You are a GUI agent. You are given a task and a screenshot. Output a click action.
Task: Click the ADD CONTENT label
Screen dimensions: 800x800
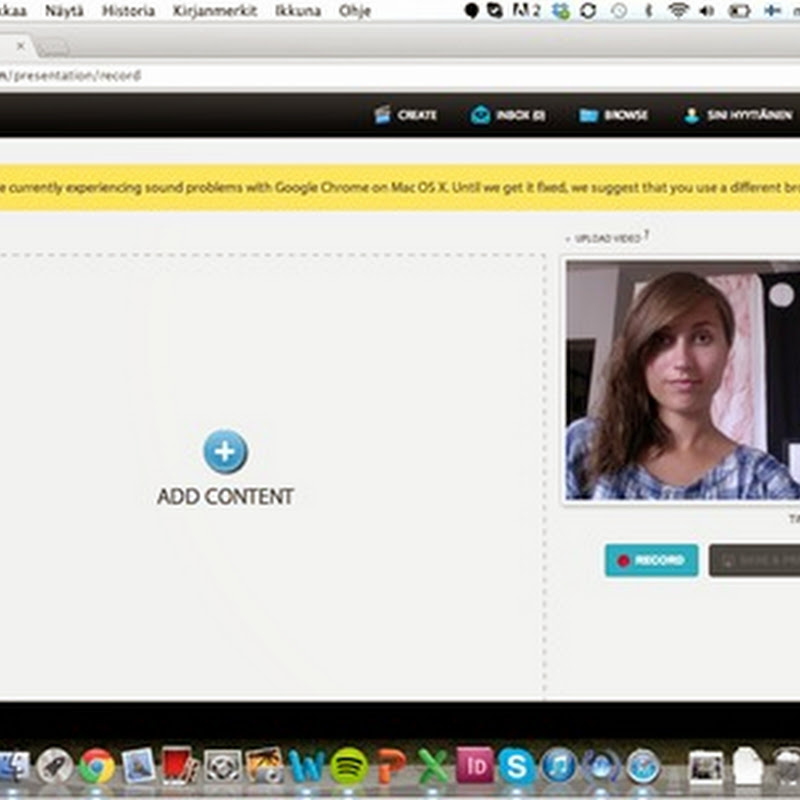point(226,496)
